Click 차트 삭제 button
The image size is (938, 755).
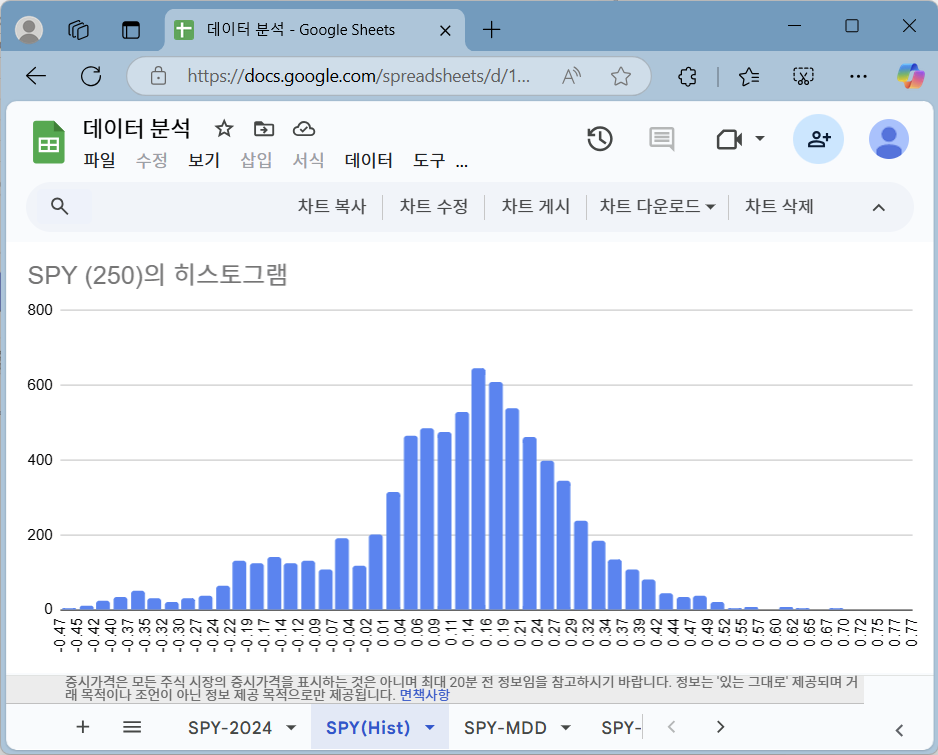coord(779,206)
